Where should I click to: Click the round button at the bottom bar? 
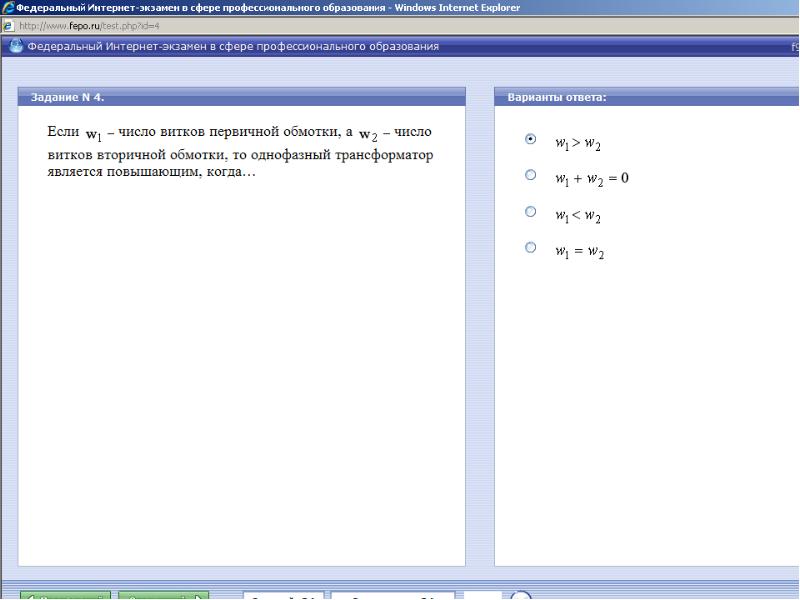point(521,596)
